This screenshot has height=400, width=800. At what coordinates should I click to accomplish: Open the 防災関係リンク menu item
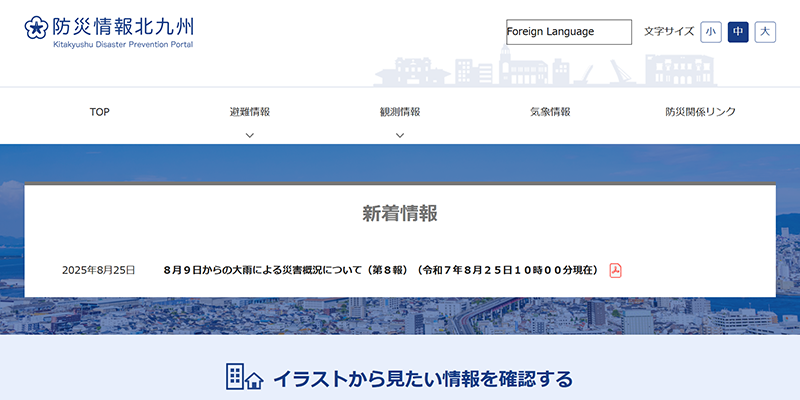click(x=701, y=112)
